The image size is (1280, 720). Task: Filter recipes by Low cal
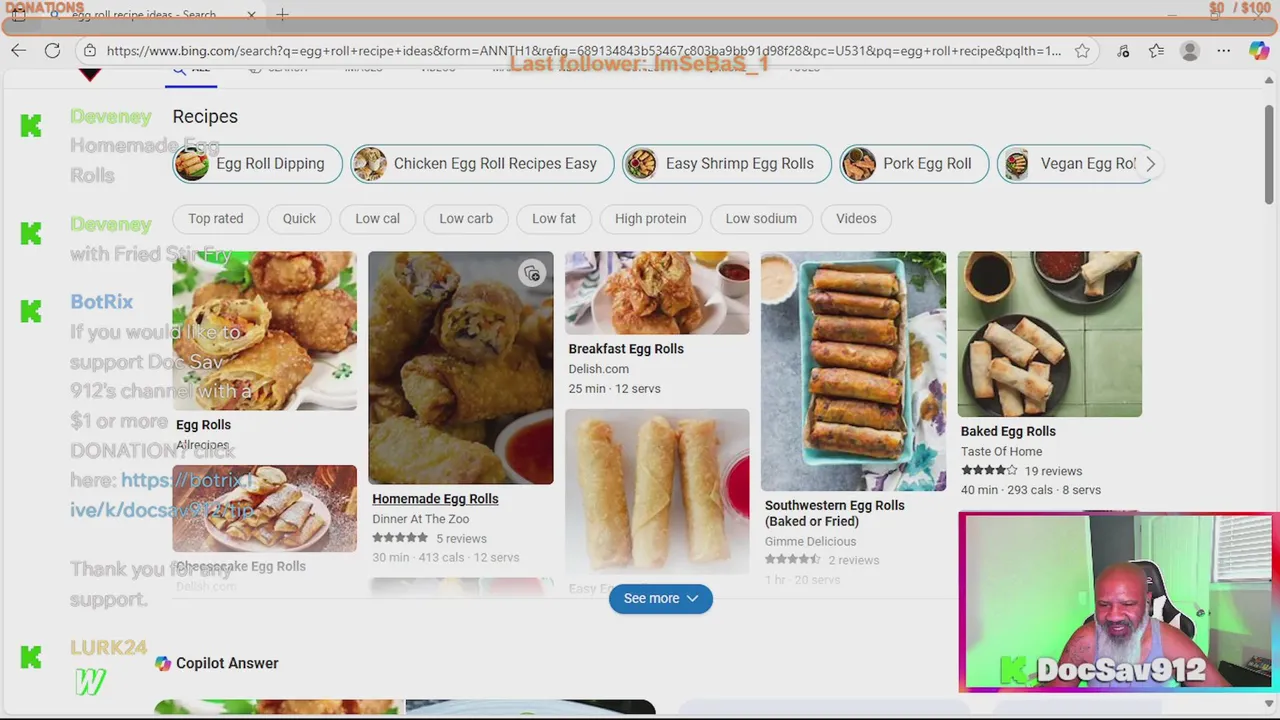tap(377, 218)
